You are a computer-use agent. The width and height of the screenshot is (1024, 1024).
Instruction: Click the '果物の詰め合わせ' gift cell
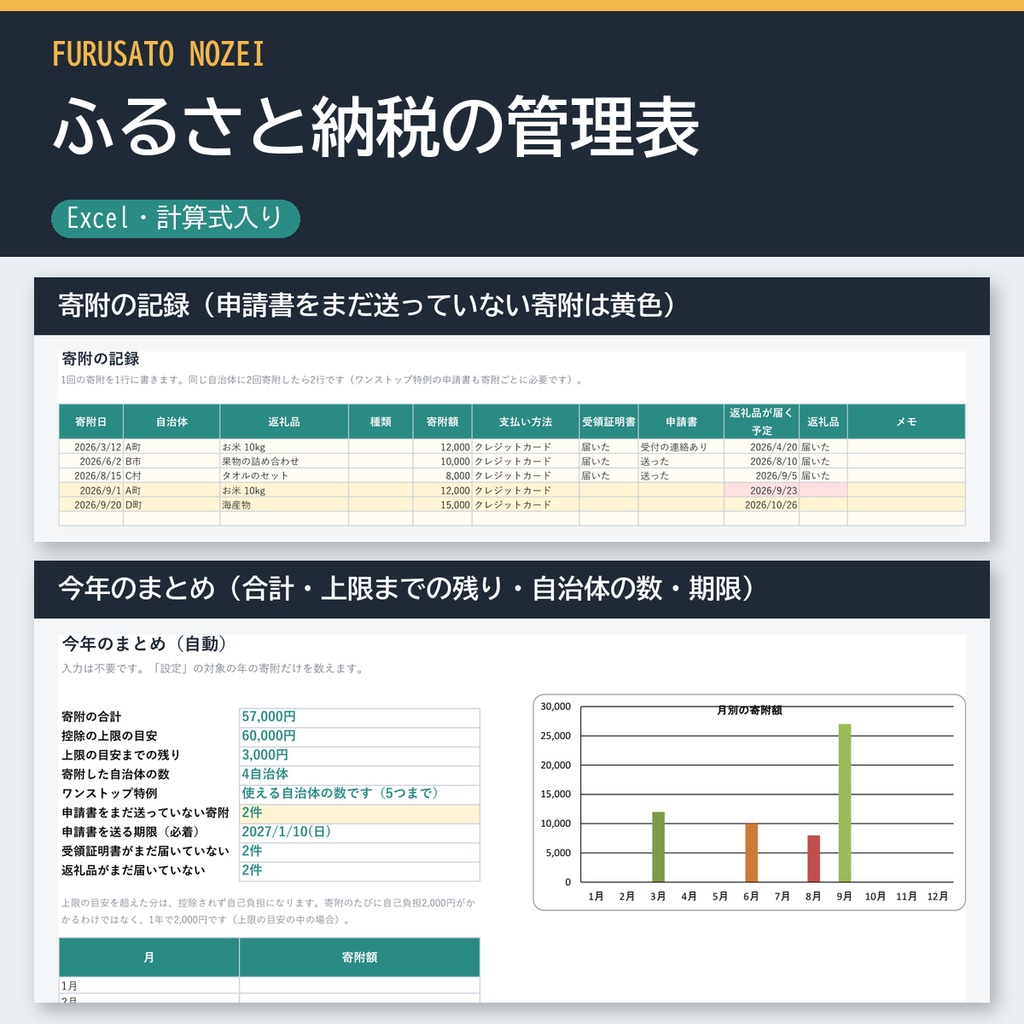(x=284, y=462)
